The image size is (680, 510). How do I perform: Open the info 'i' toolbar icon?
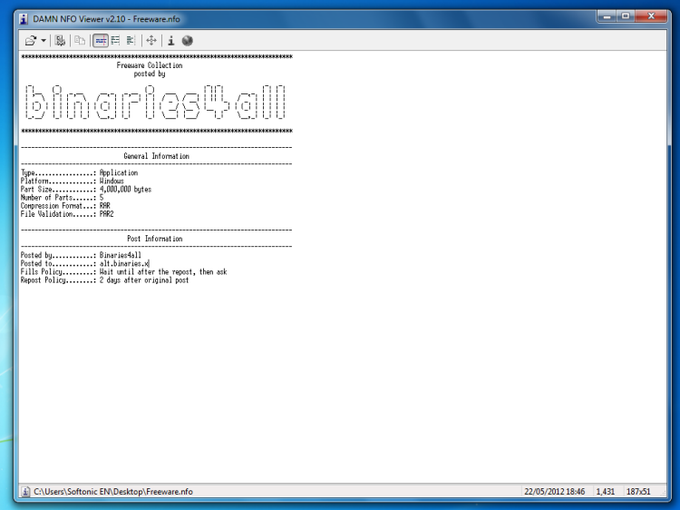(171, 41)
